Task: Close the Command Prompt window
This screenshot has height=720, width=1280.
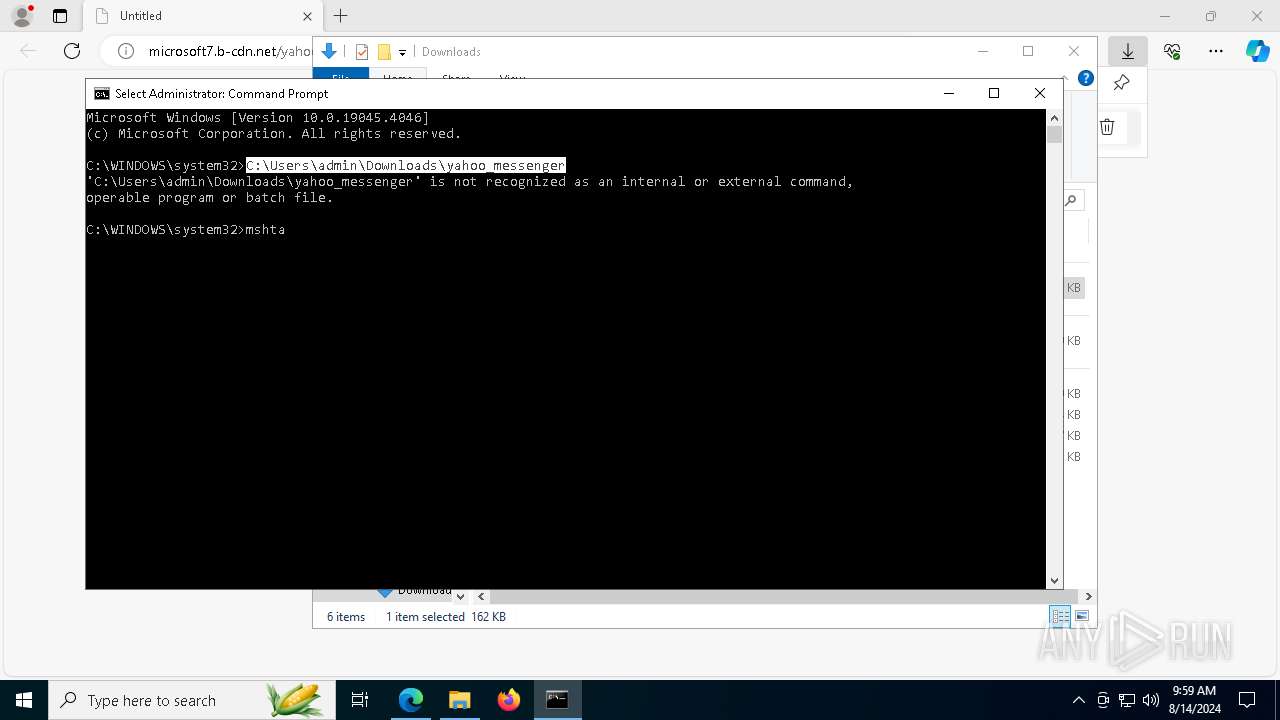Action: click(x=1040, y=93)
